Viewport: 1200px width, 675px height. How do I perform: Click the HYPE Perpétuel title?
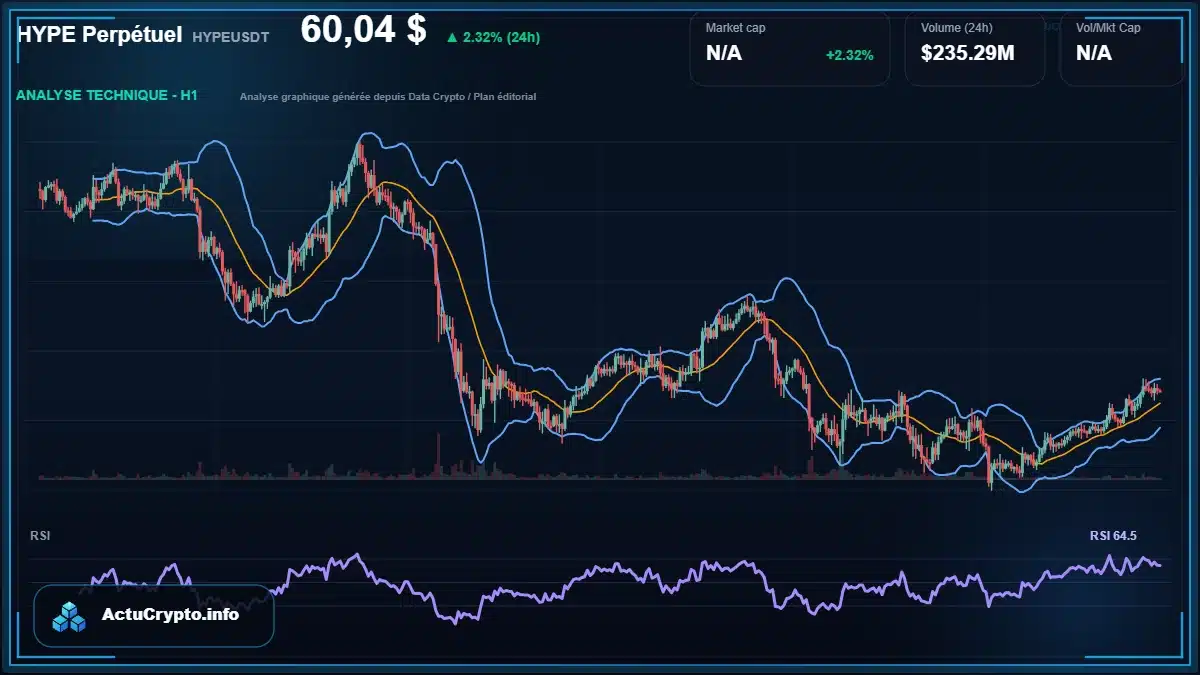click(99, 35)
